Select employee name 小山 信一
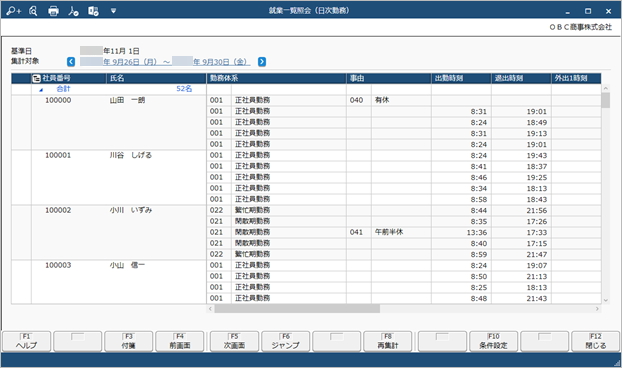622x368 pixels. coord(127,265)
